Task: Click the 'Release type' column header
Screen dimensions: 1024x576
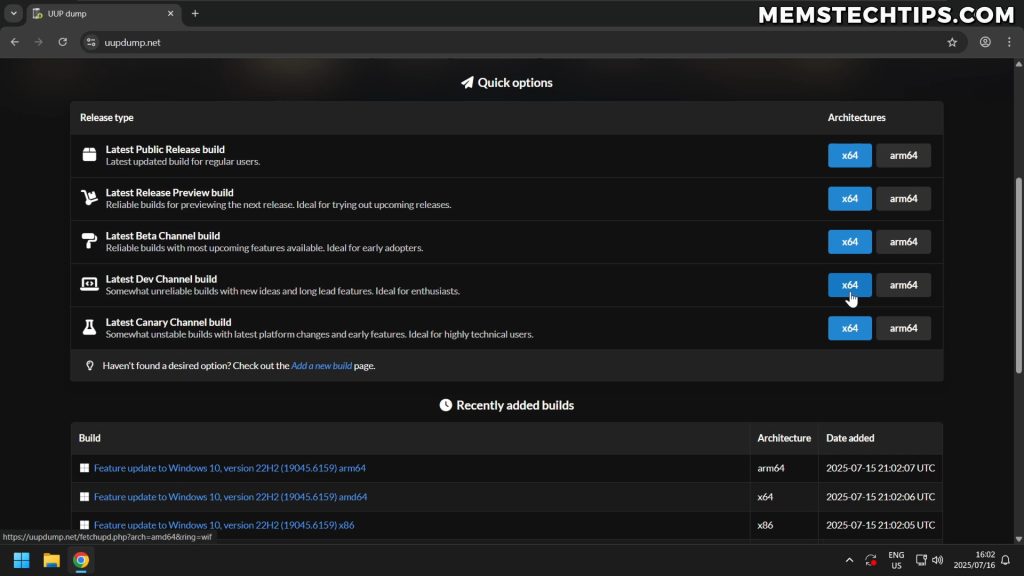Action: (106, 118)
